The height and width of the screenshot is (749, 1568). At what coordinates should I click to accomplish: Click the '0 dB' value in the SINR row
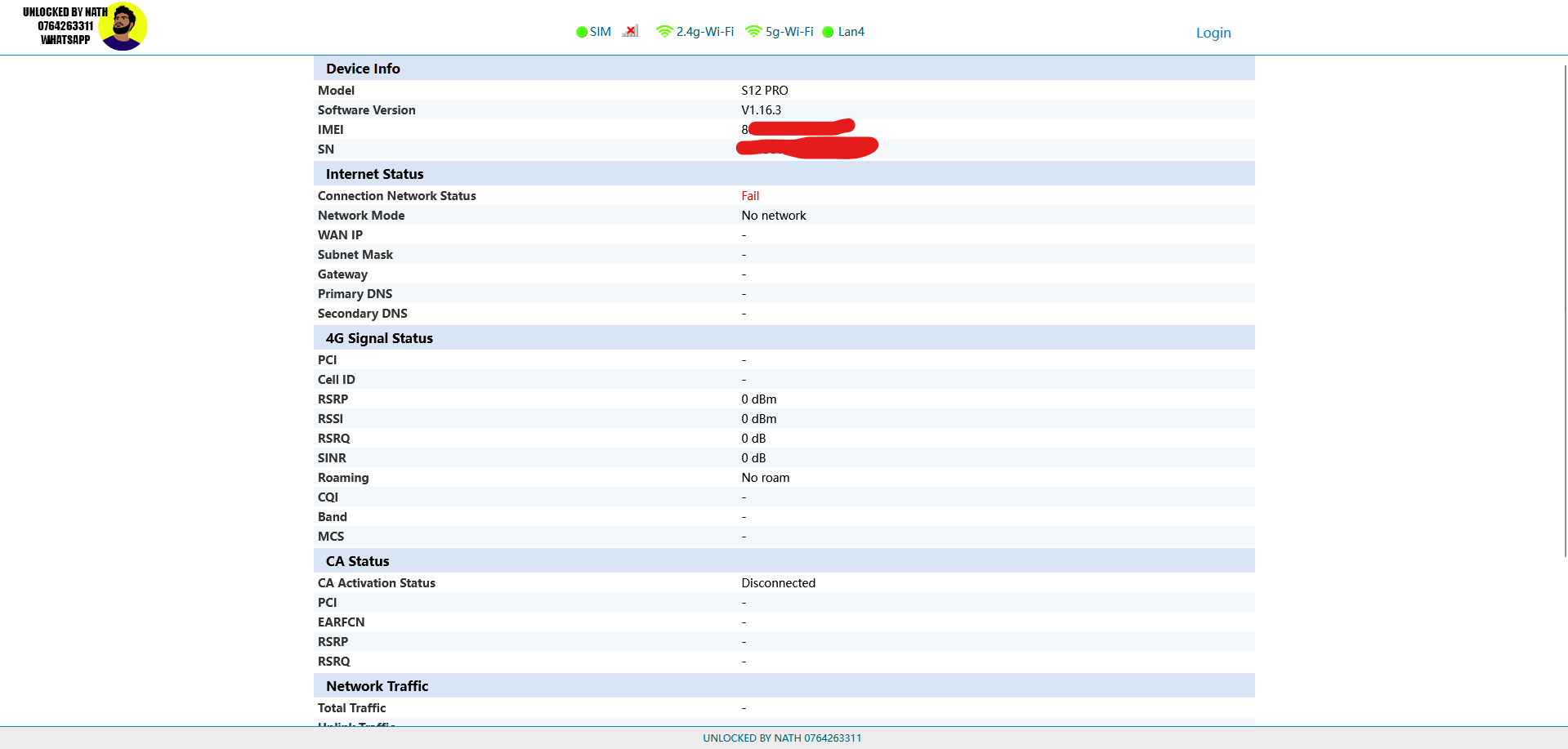click(753, 458)
